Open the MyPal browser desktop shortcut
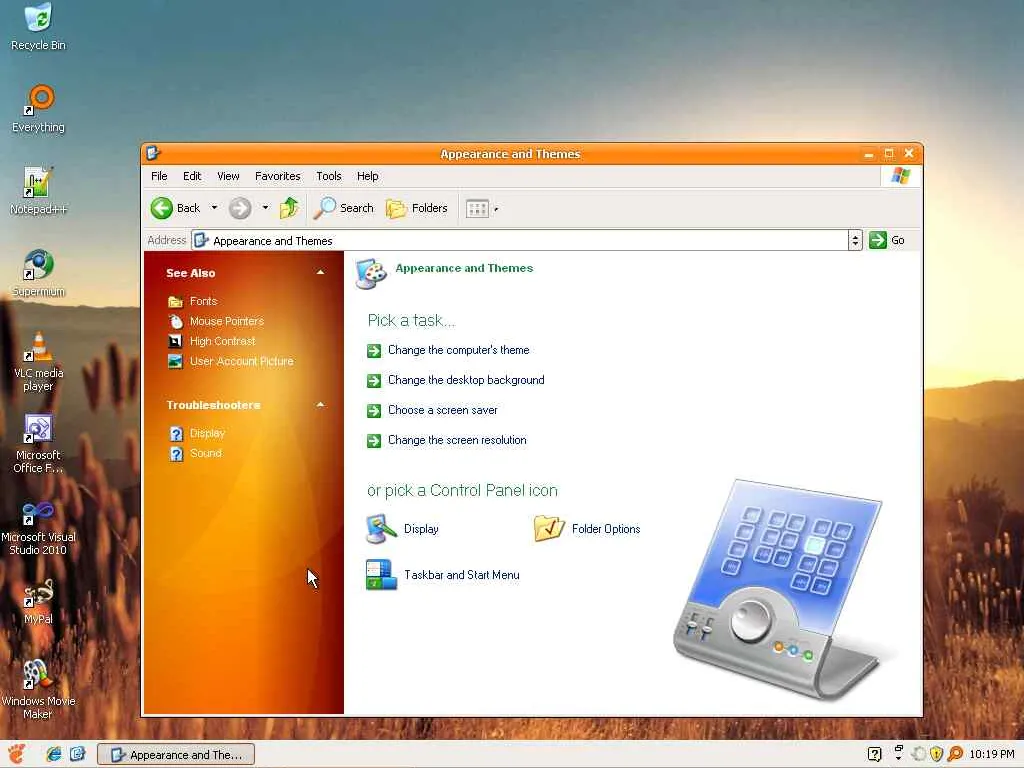This screenshot has height=768, width=1024. [38, 601]
